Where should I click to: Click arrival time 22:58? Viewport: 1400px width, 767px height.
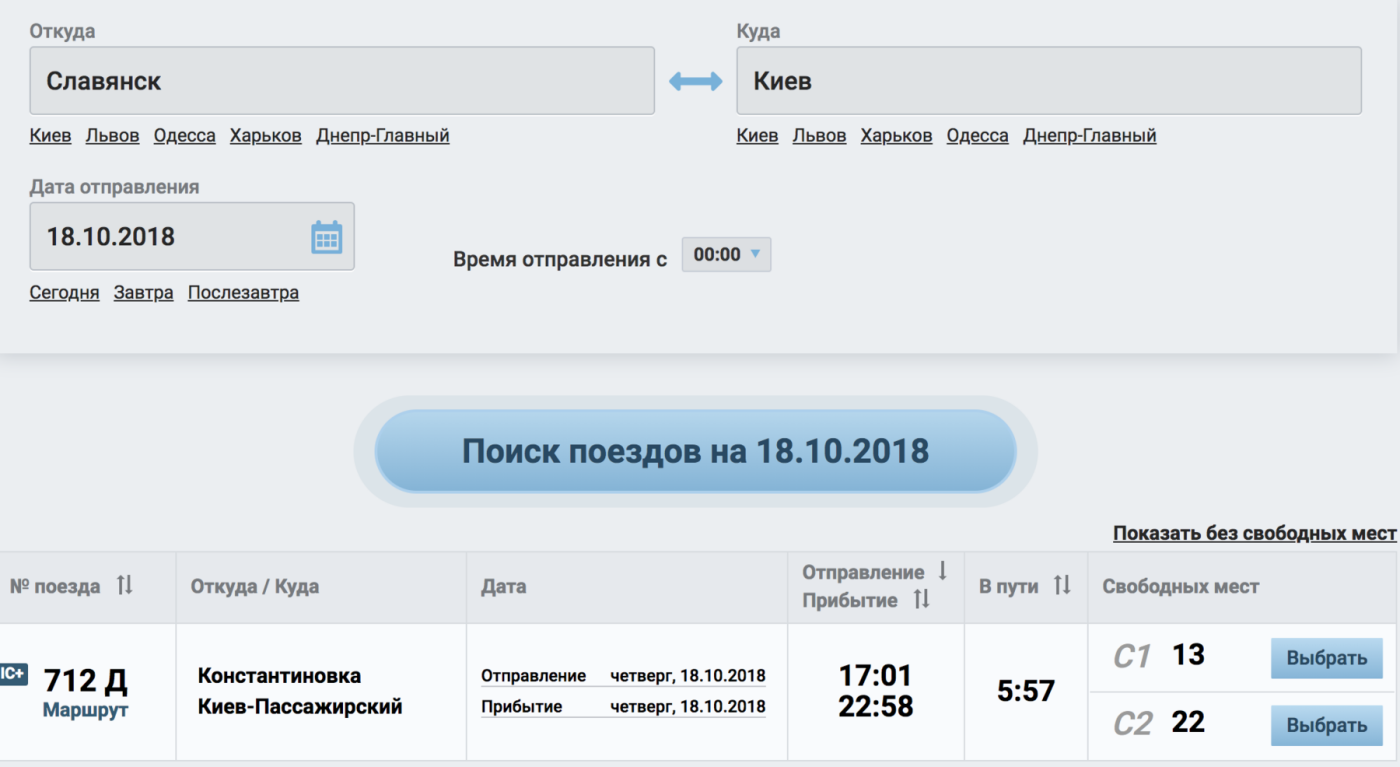click(876, 707)
